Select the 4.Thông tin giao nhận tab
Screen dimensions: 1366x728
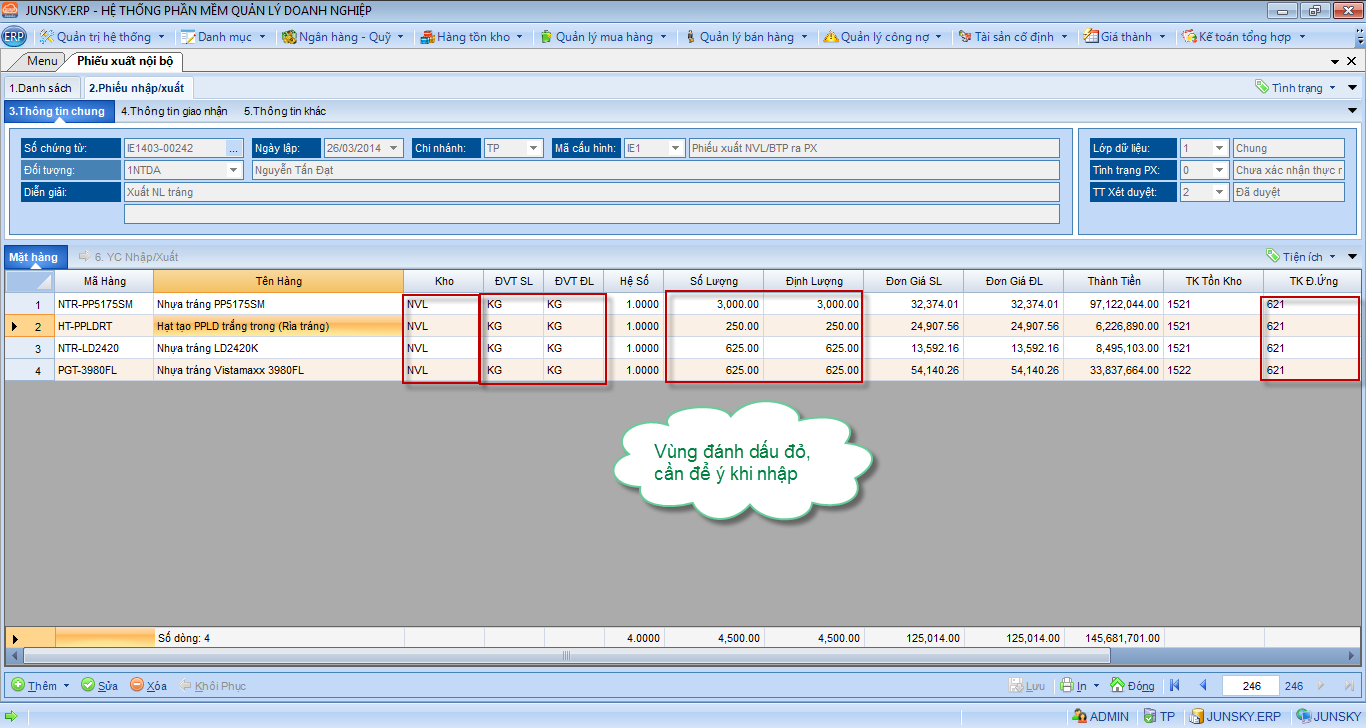click(x=174, y=111)
